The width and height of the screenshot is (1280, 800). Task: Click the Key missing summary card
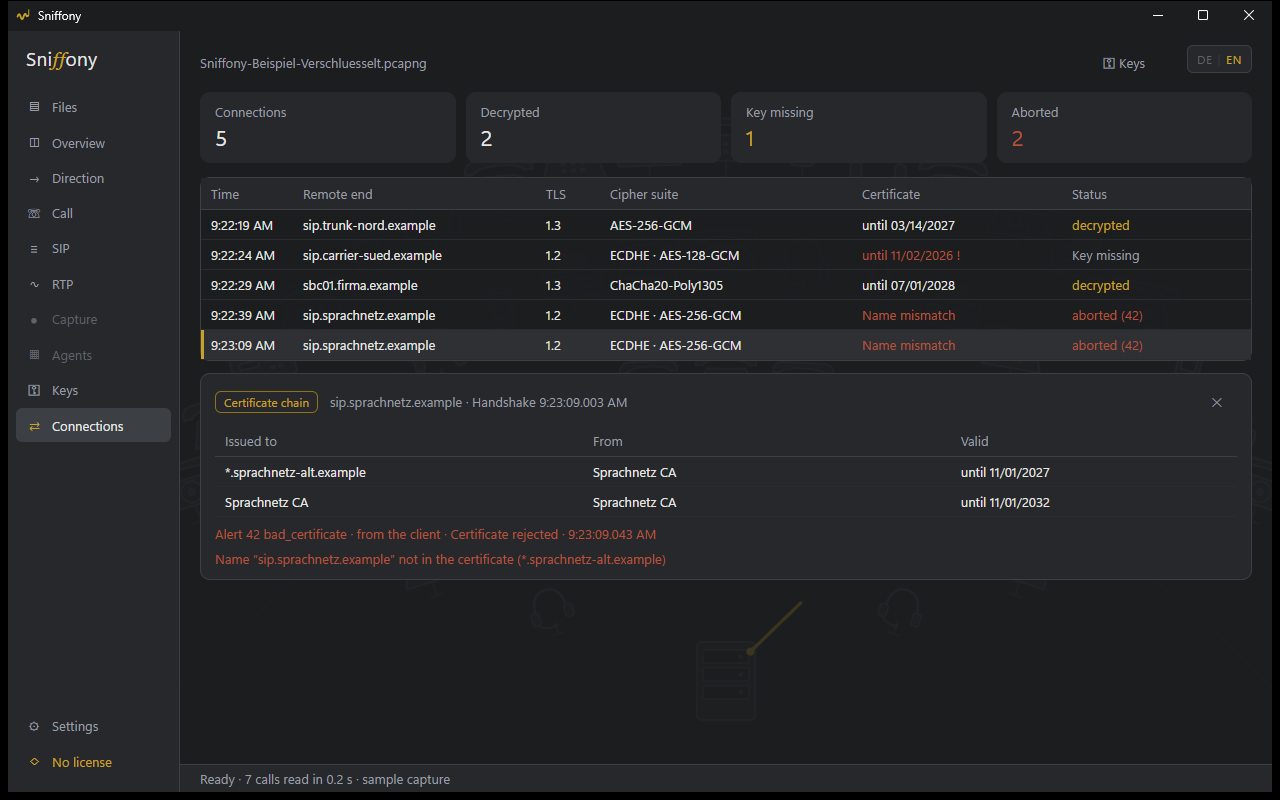(x=859, y=128)
